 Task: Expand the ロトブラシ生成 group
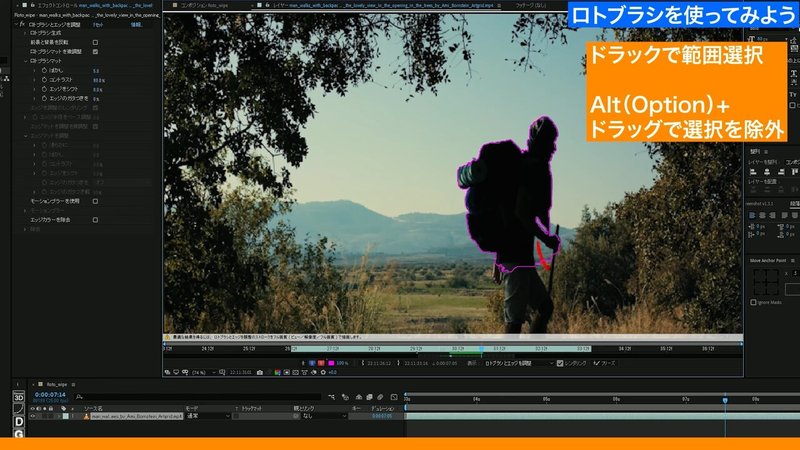(26, 33)
